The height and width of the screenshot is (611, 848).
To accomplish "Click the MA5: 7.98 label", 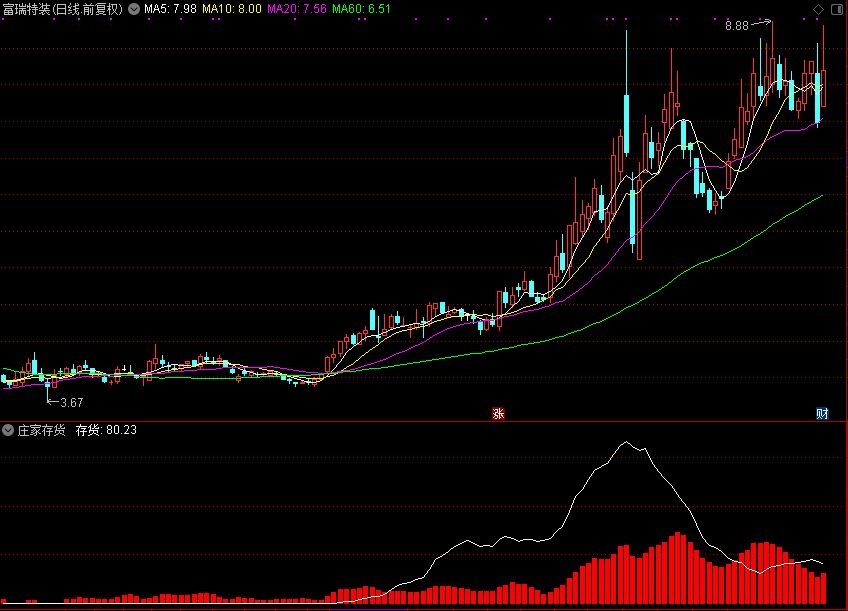I will [170, 9].
